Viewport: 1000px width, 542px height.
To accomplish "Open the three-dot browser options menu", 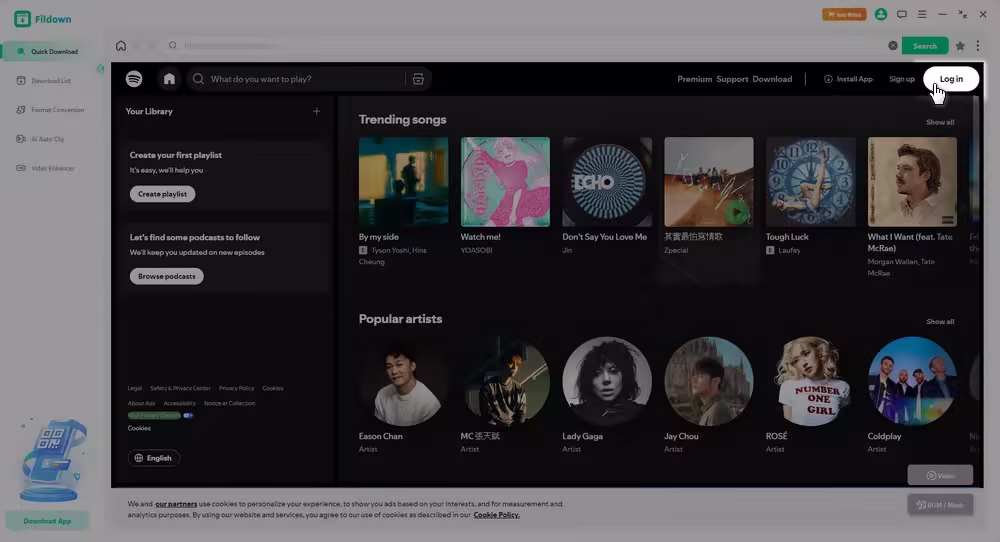I will [x=978, y=45].
